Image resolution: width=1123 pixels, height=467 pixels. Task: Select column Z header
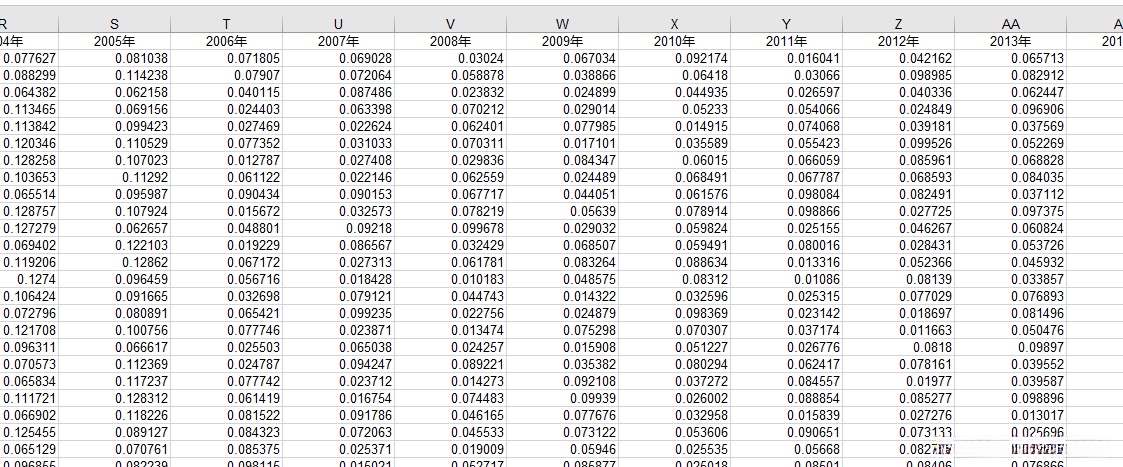898,24
